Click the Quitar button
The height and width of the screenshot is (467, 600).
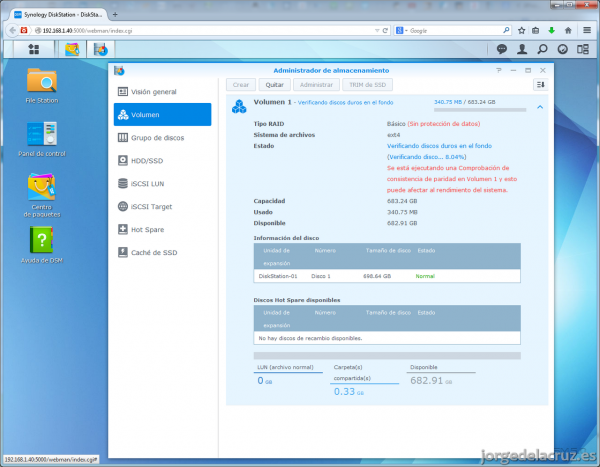coord(275,85)
